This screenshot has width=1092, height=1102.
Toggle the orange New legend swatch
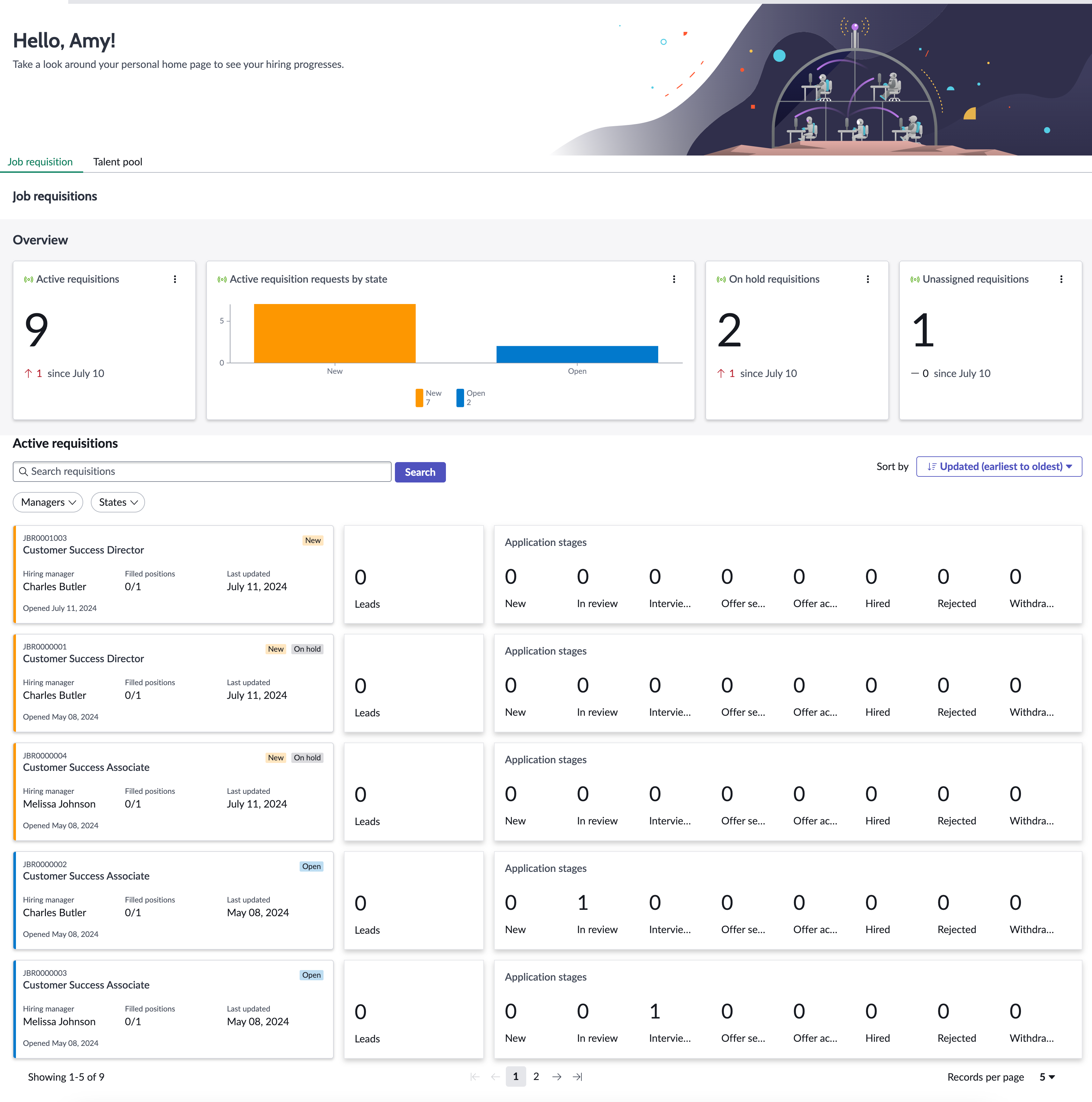pos(419,398)
